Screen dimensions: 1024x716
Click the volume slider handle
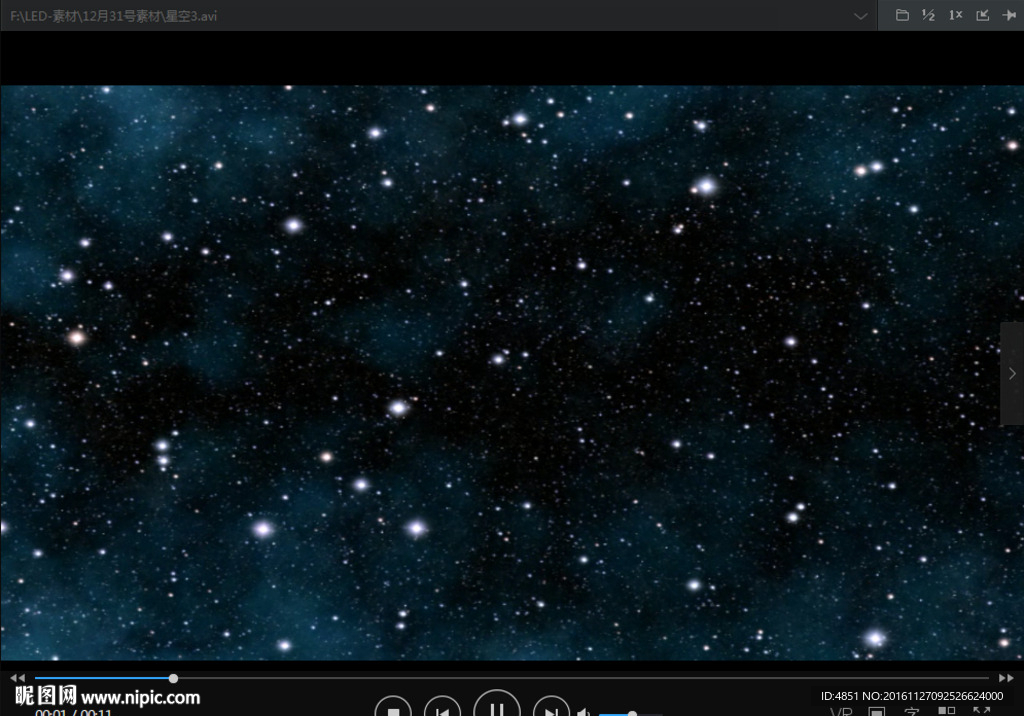[x=632, y=713]
